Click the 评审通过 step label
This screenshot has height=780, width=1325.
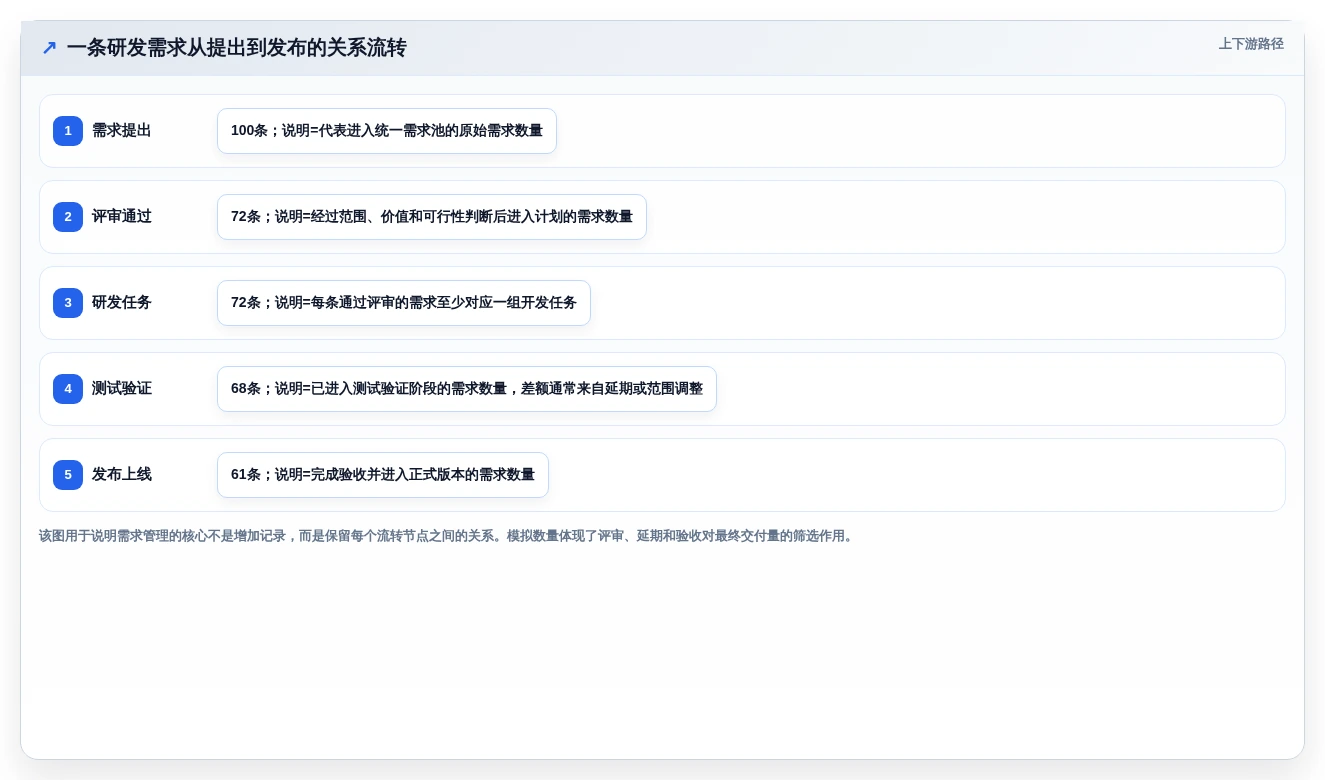[x=122, y=217]
